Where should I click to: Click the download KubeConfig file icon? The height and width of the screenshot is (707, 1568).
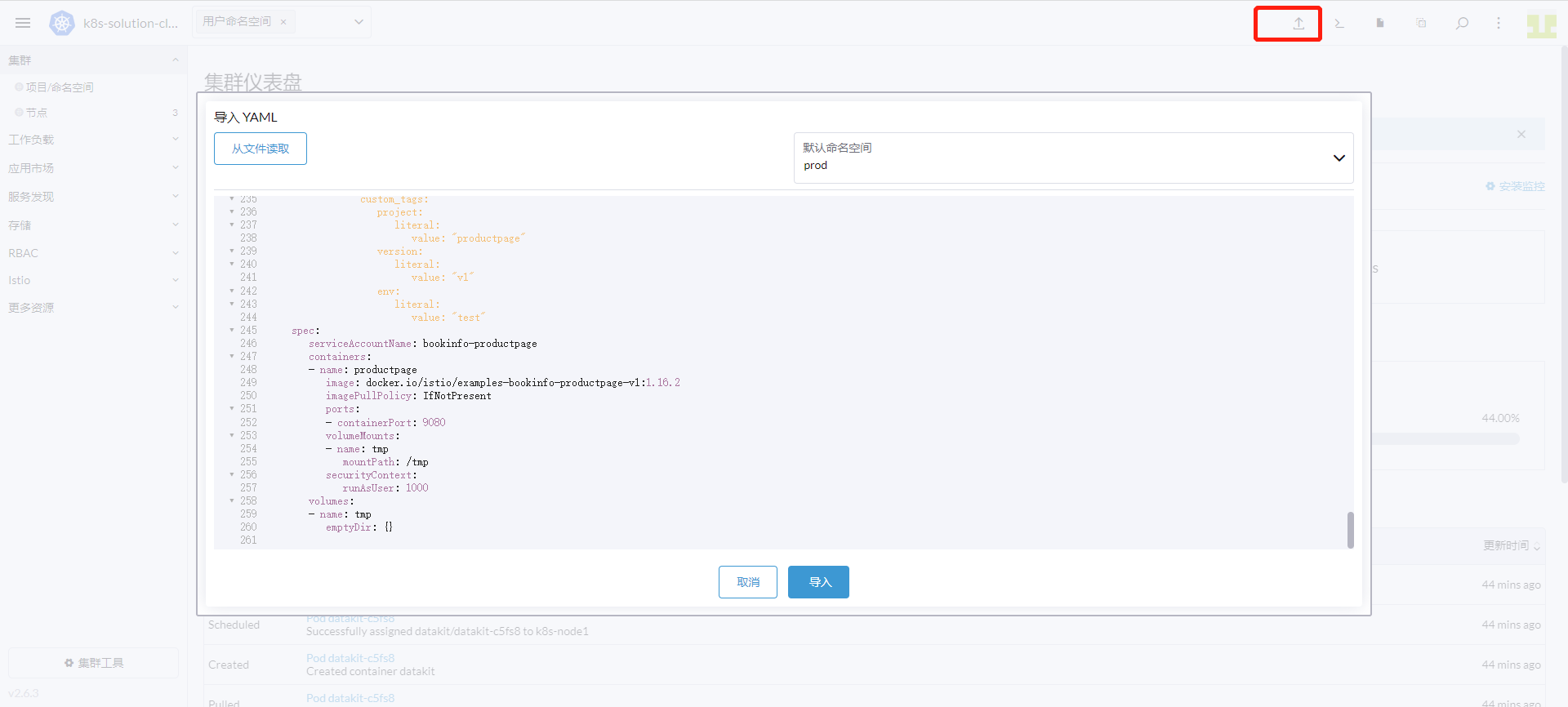click(x=1380, y=24)
